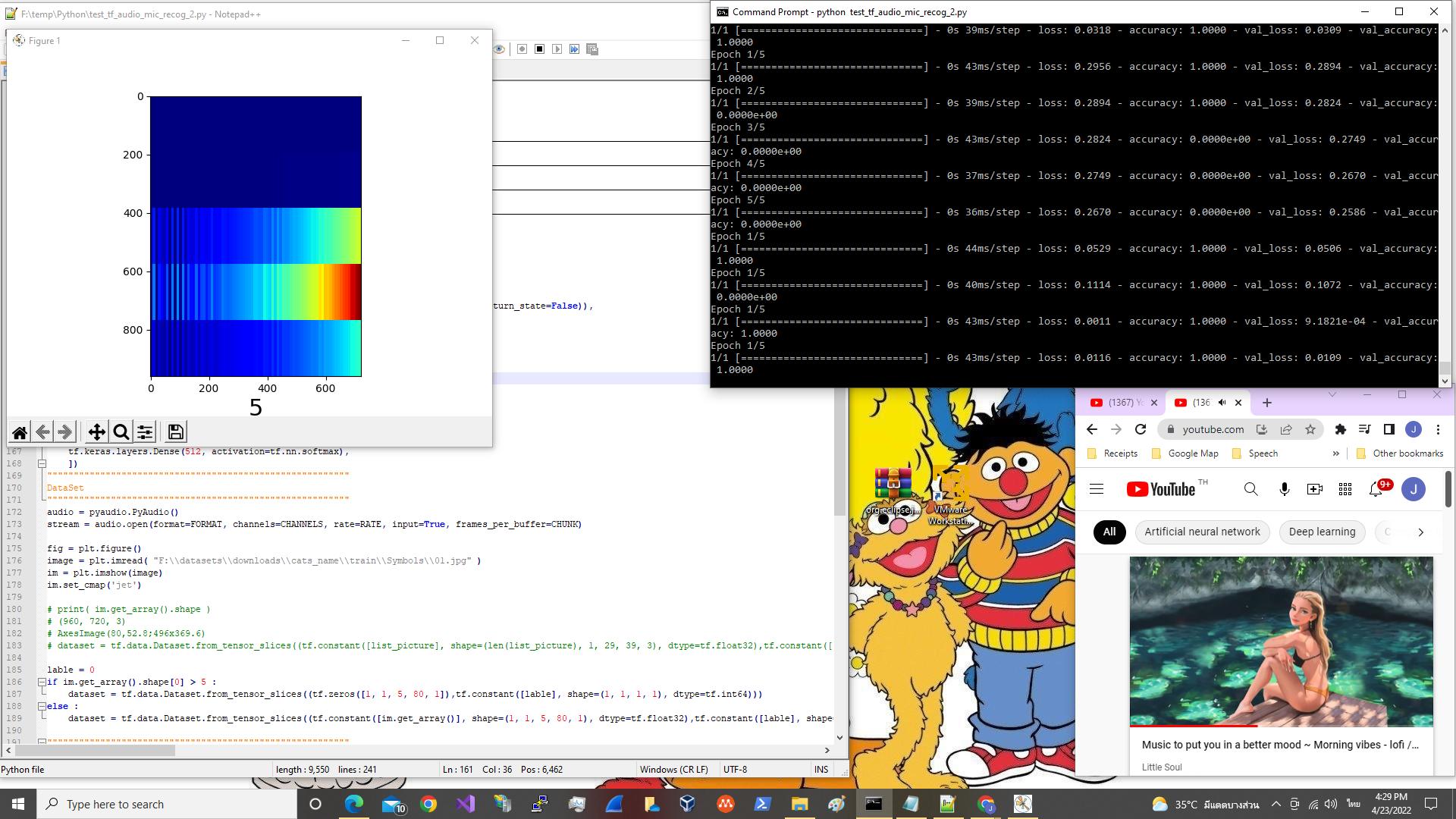Mute the playing YouTube tab speaker icon
This screenshot has width=1456, height=819.
click(1222, 403)
